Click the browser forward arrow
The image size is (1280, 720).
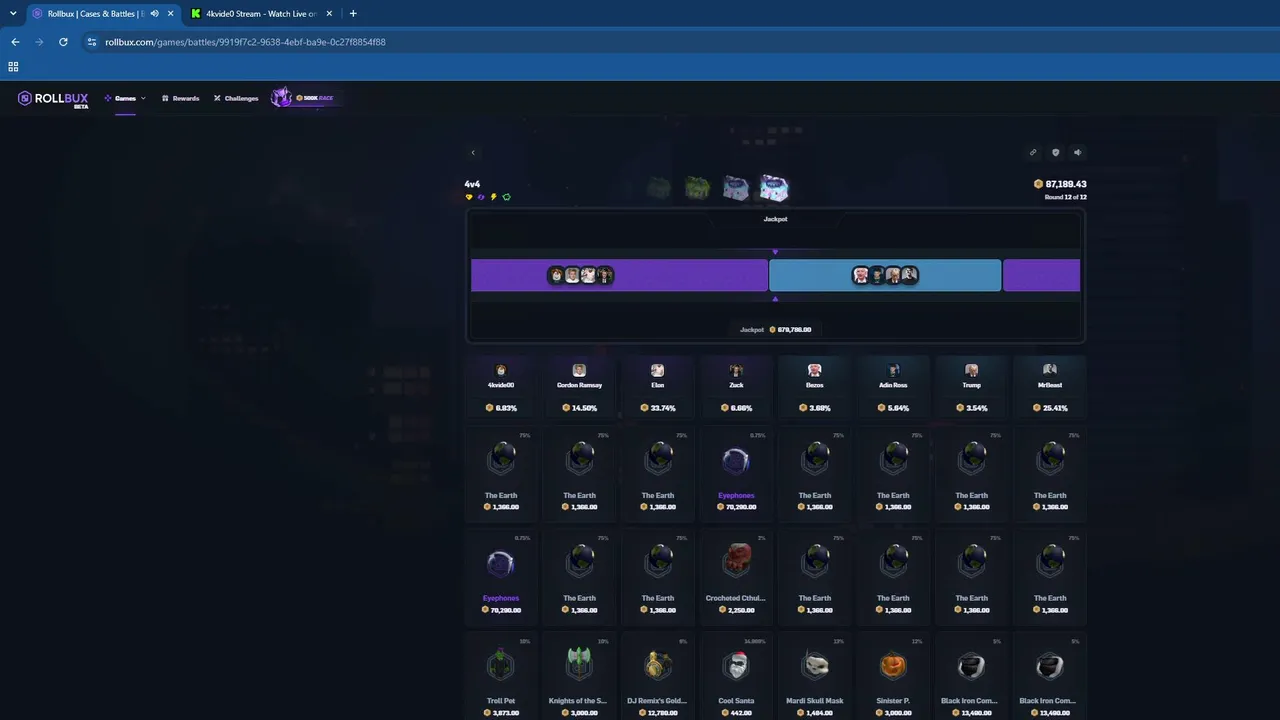pos(39,42)
